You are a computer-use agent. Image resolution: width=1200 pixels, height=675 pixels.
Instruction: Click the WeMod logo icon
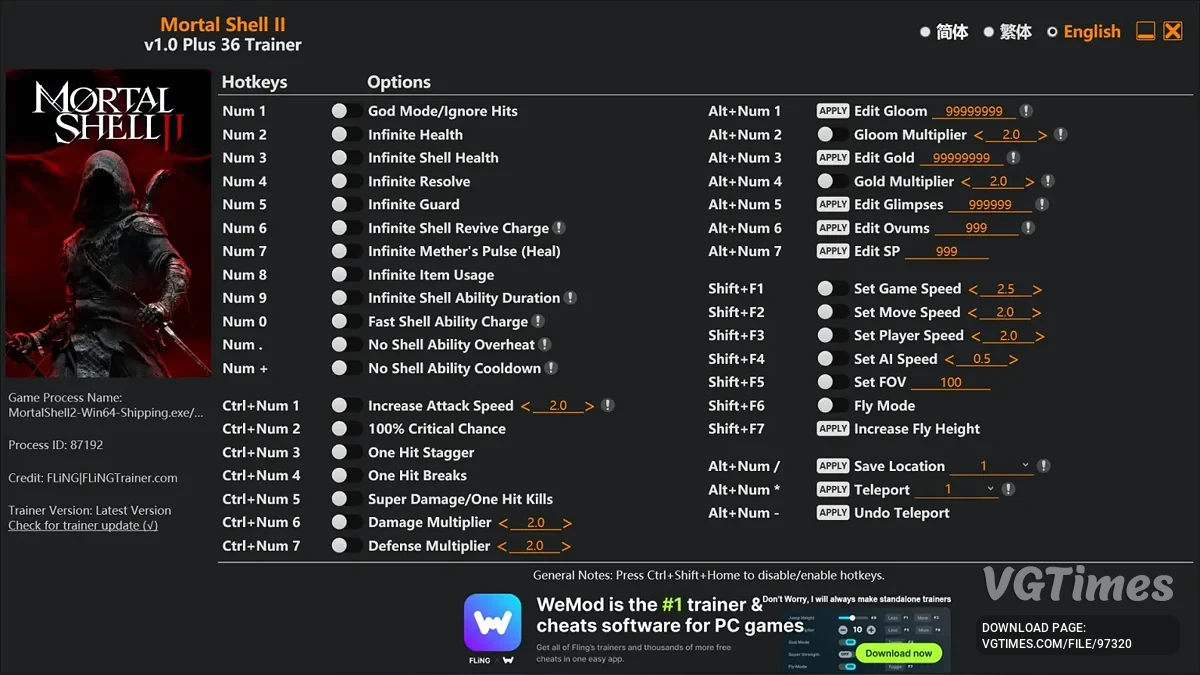tap(492, 622)
